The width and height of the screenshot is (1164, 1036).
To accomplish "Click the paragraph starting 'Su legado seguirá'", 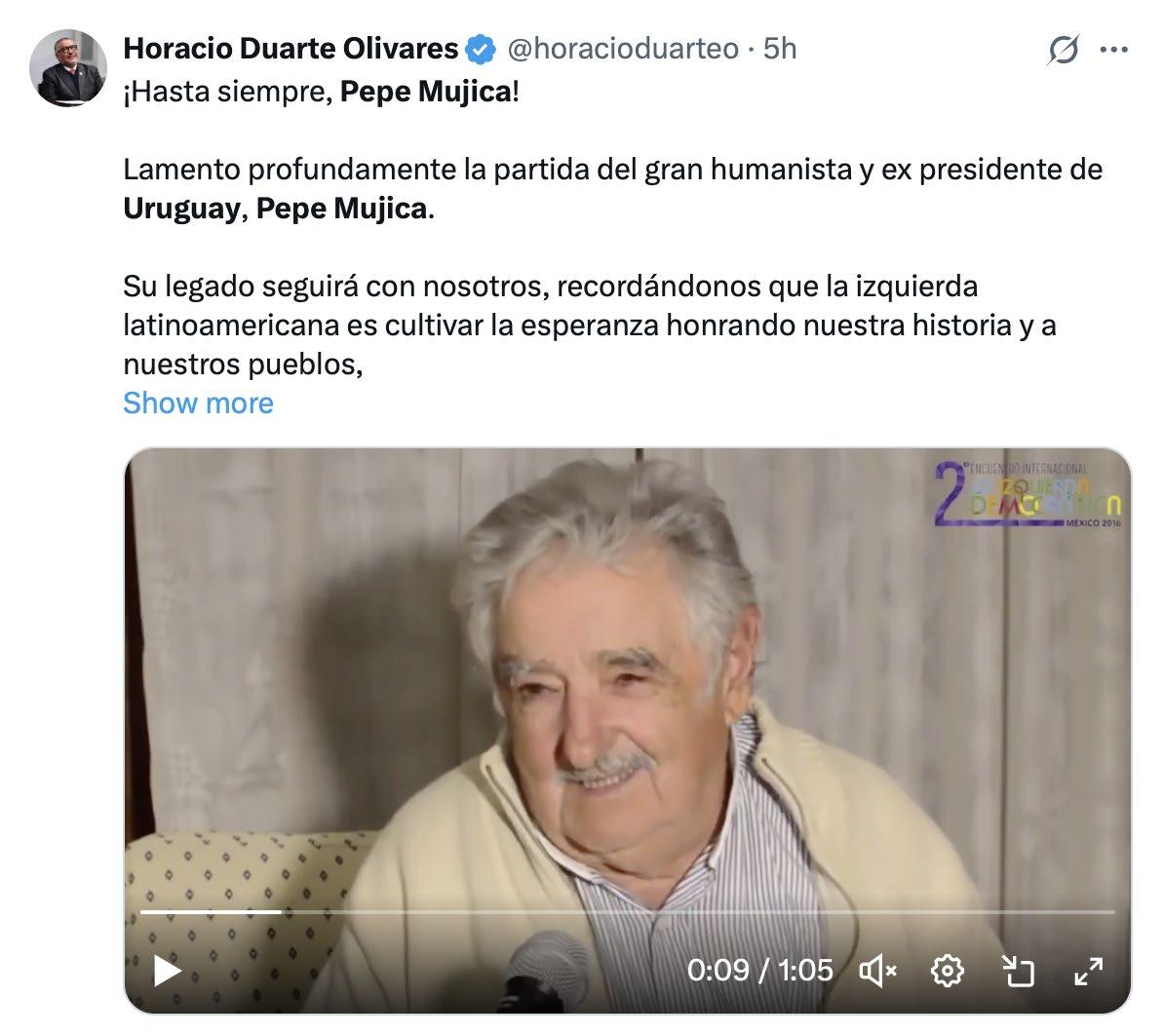I will (590, 326).
